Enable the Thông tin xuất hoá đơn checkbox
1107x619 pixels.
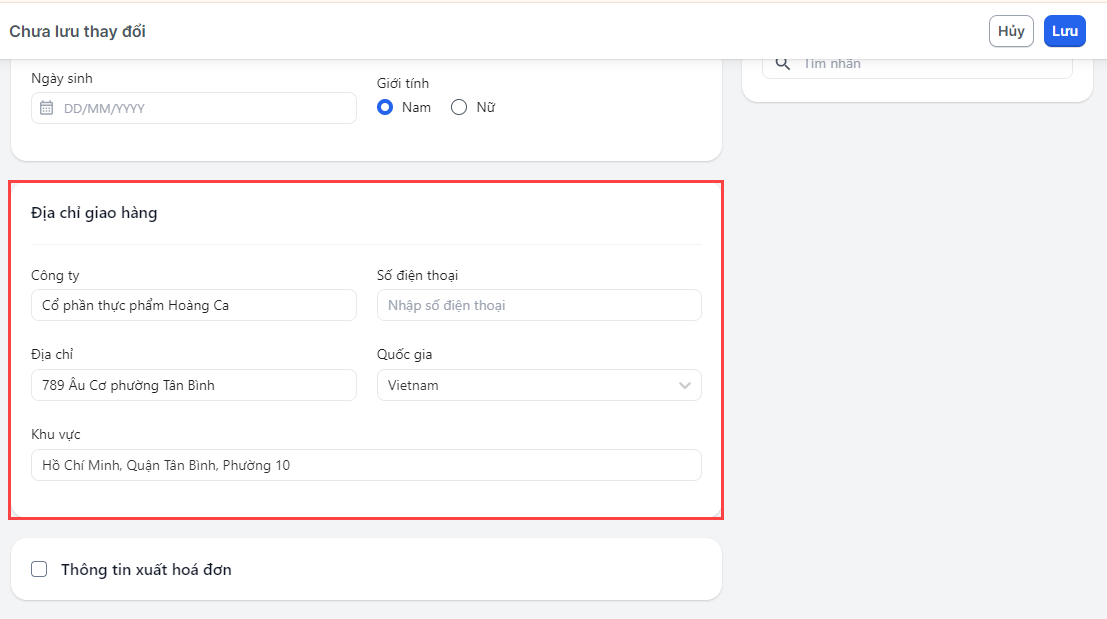point(40,570)
